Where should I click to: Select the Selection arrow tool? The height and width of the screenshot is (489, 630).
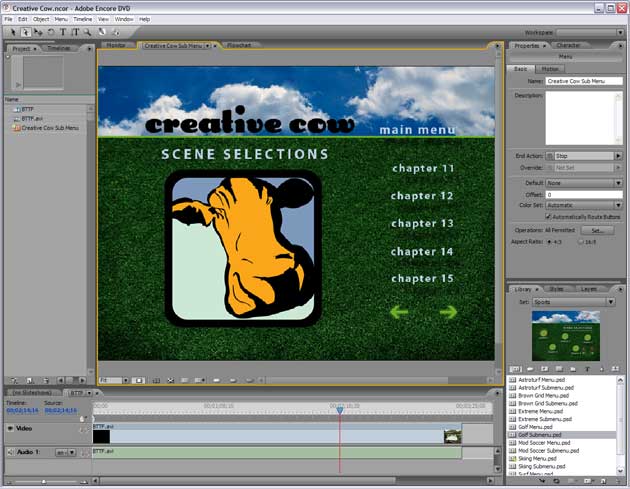pos(13,32)
